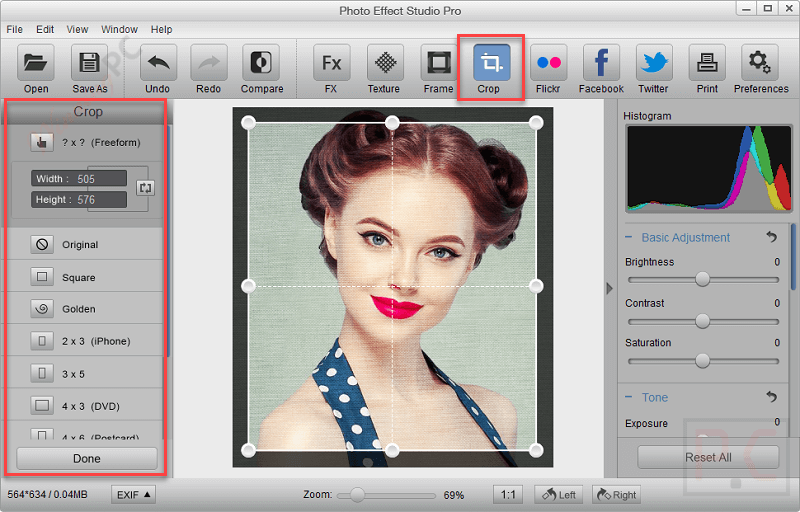Click the Save As floppy disk icon
Viewport: 800px width, 512px height.
(89, 63)
